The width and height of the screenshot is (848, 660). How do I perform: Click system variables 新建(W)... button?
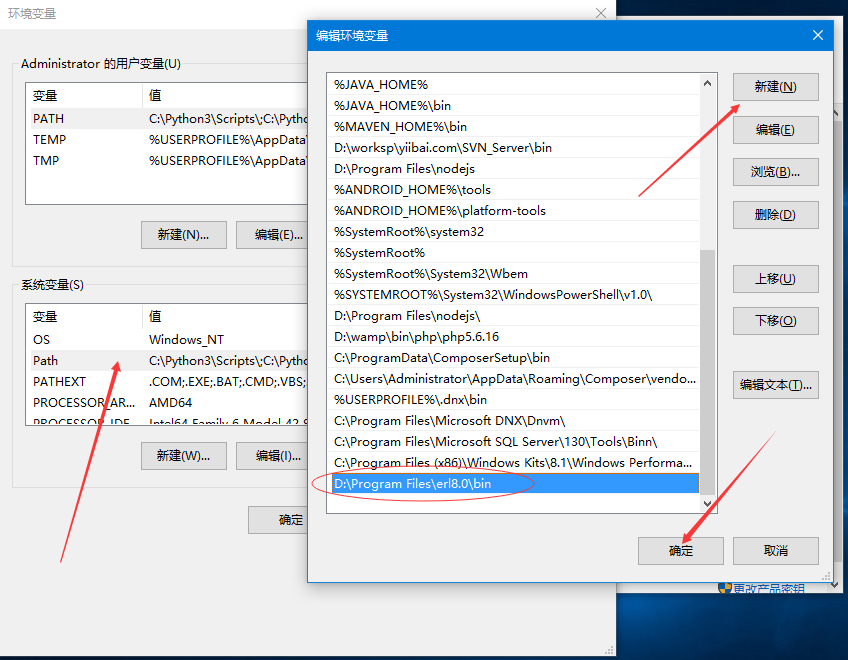pyautogui.click(x=183, y=456)
